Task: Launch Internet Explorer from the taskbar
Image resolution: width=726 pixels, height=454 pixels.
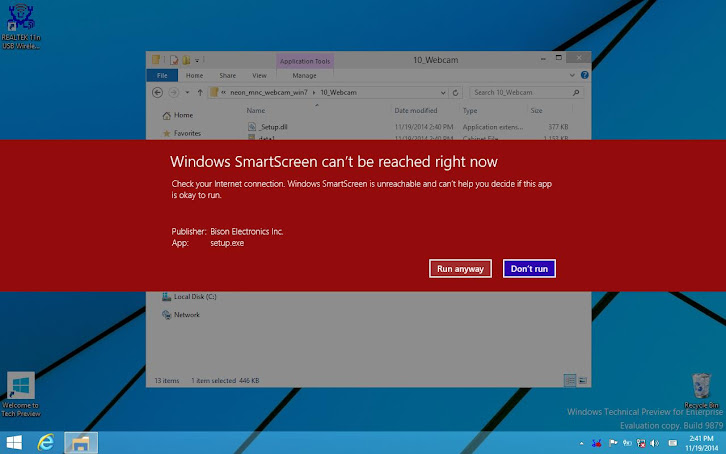Action: [x=45, y=442]
